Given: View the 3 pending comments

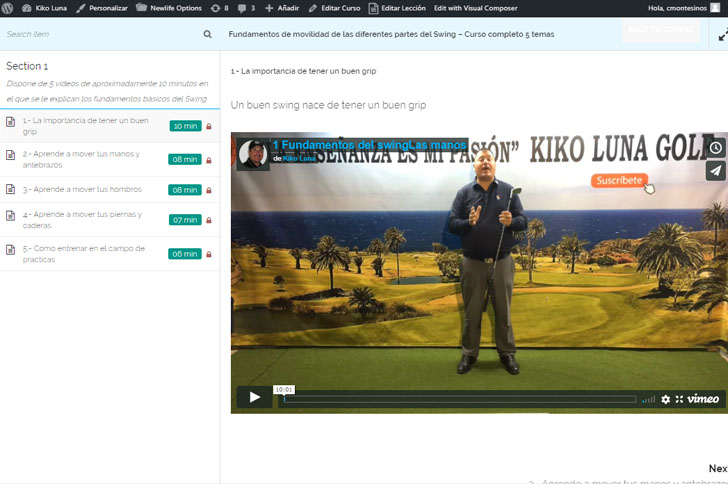Looking at the screenshot, I should [246, 8].
